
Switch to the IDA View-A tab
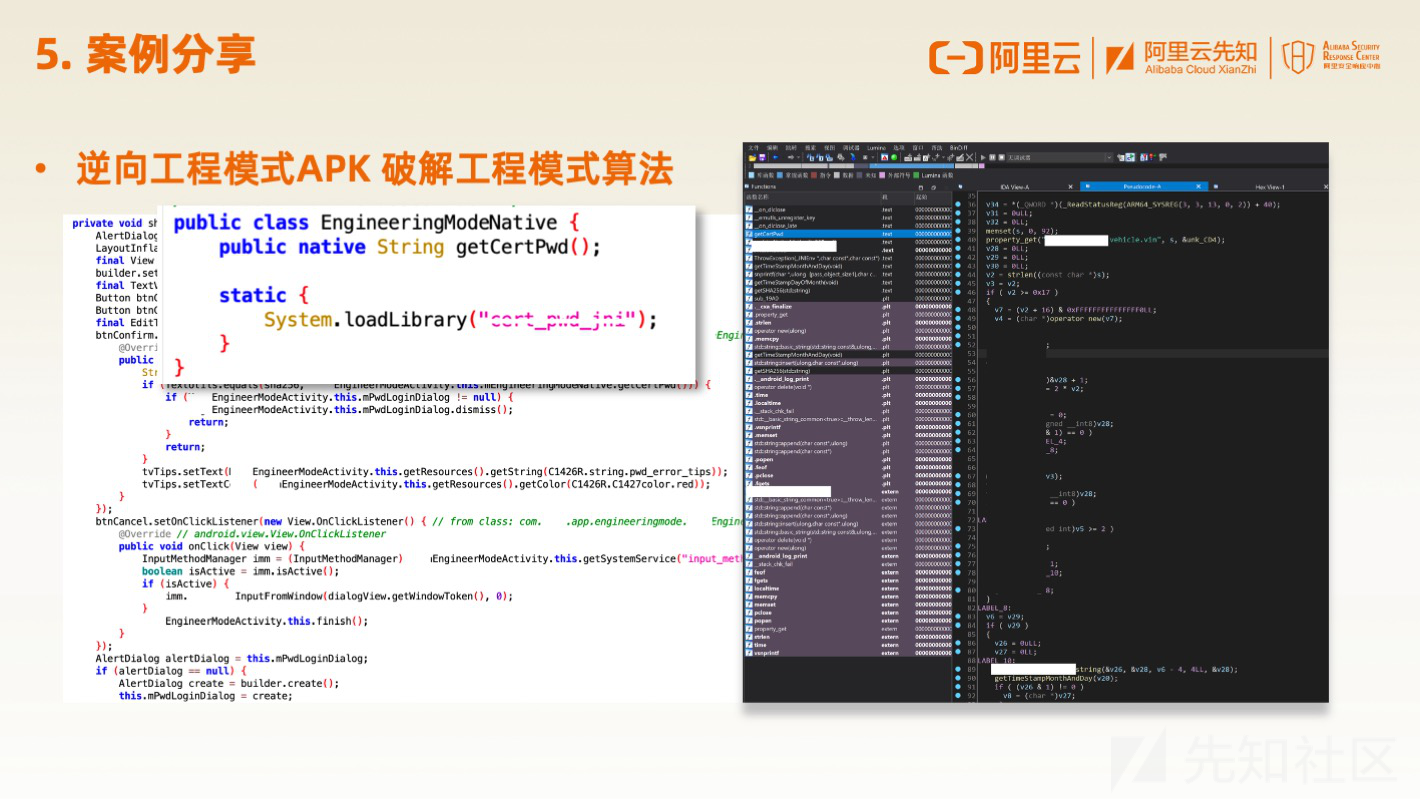(x=1014, y=187)
